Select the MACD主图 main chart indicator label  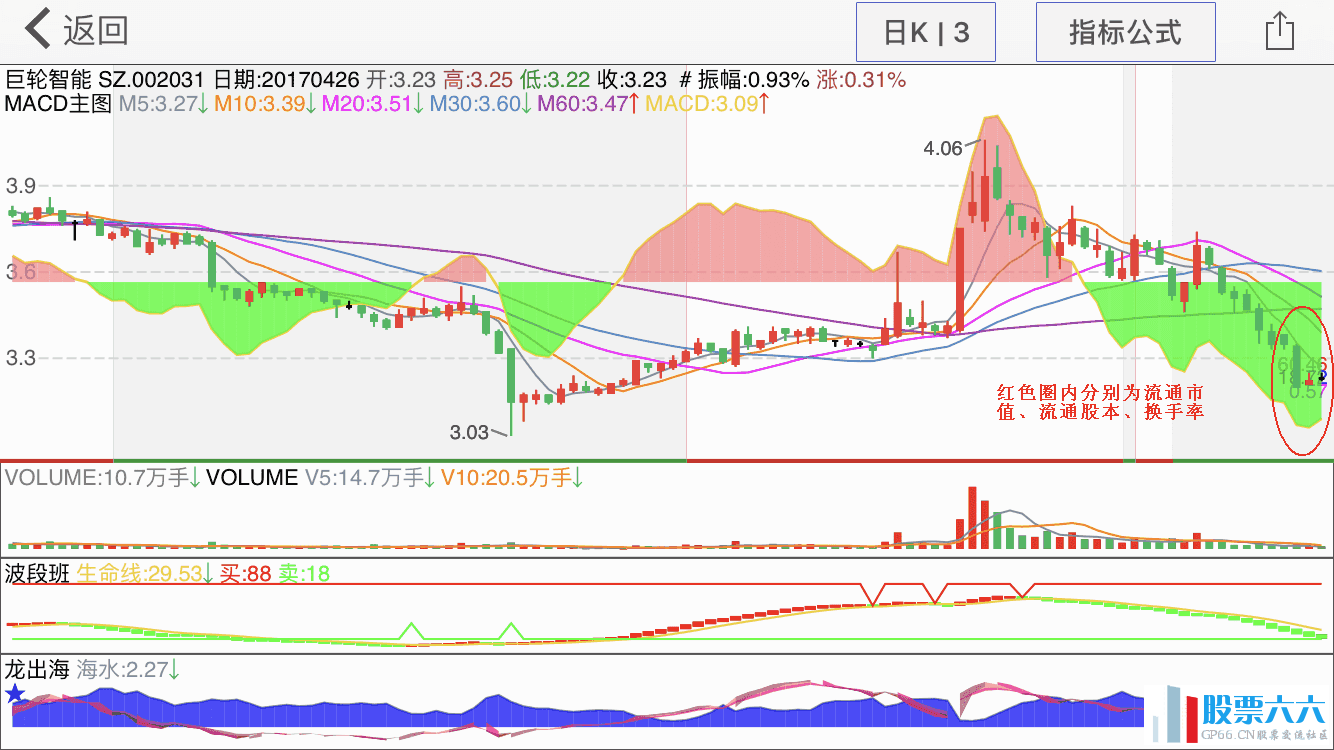point(59,104)
